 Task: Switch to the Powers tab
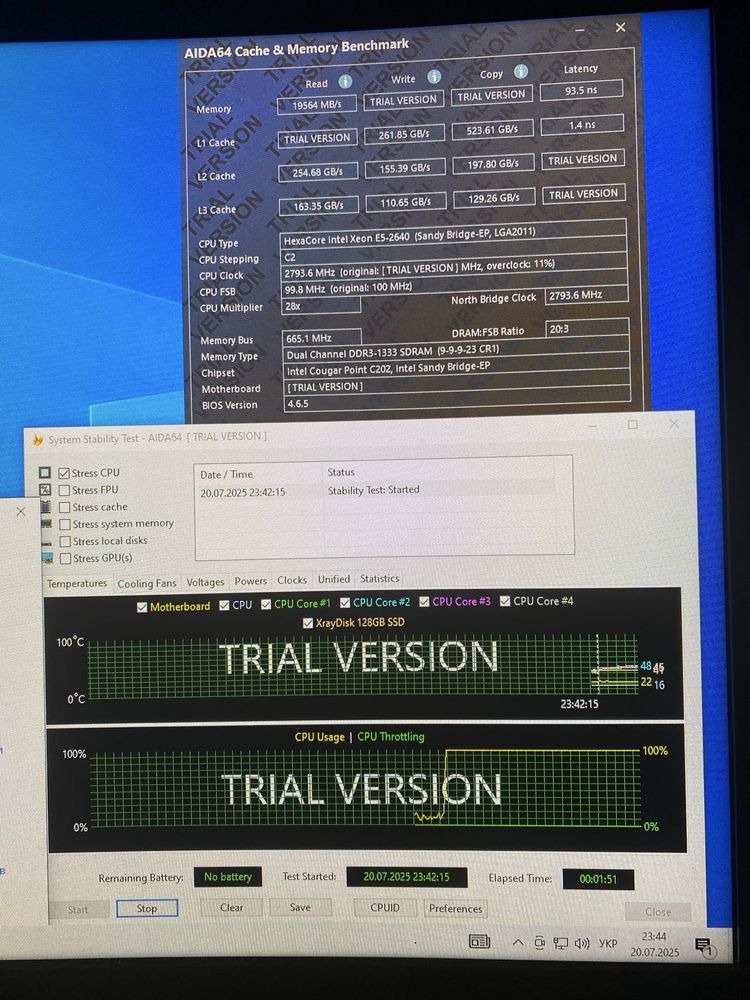(251, 581)
